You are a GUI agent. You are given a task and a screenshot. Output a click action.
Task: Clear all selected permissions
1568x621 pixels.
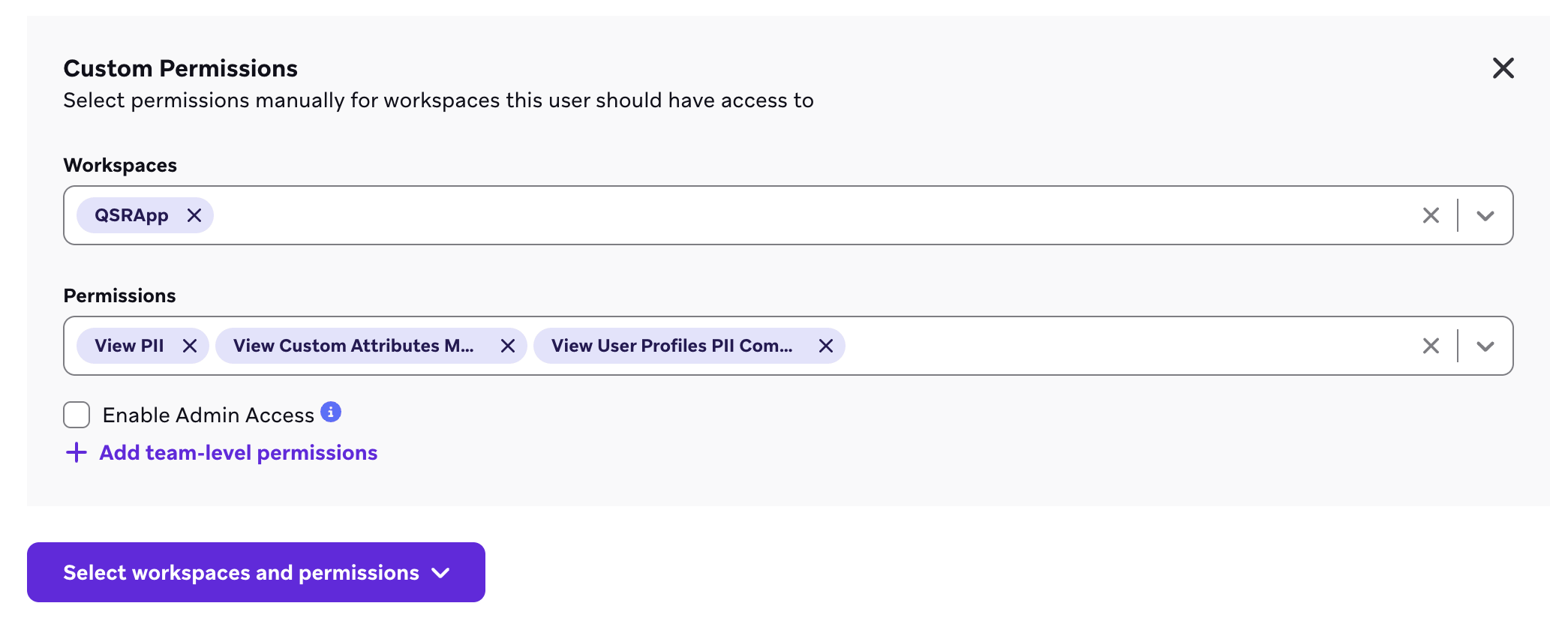[1430, 346]
